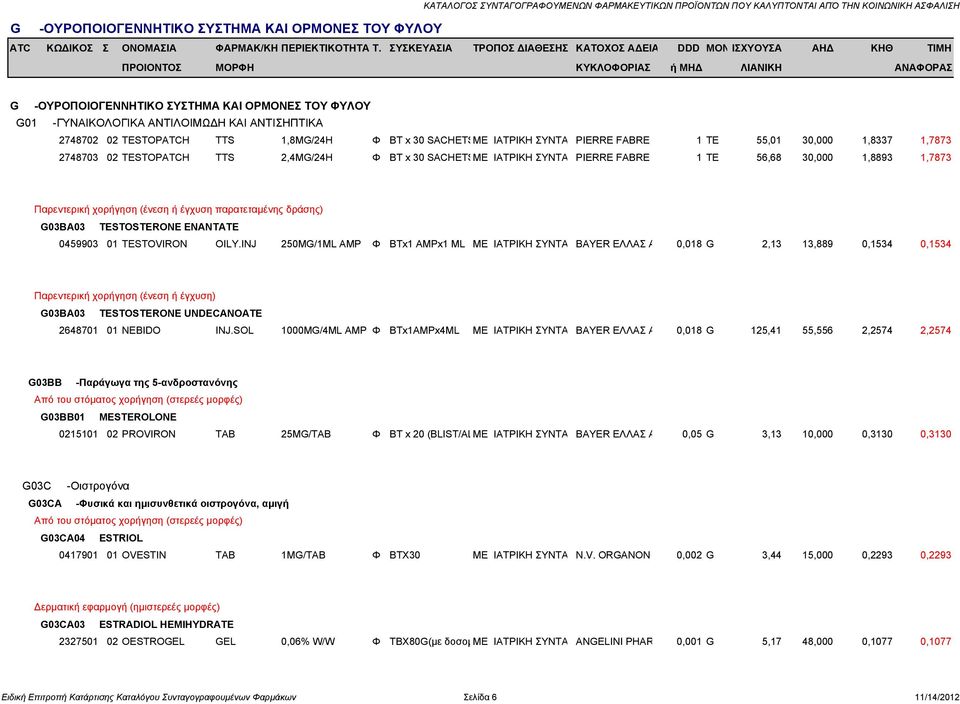The height and width of the screenshot is (704, 960).
Task: Click the ΑΗΔ value 13,889
Action: click(817, 244)
